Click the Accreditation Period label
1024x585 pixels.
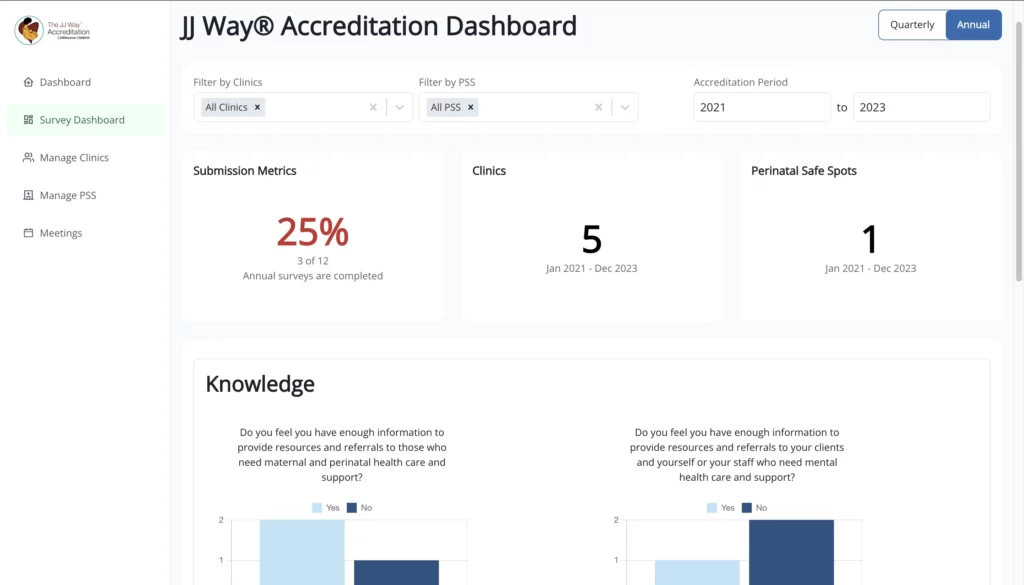click(741, 82)
